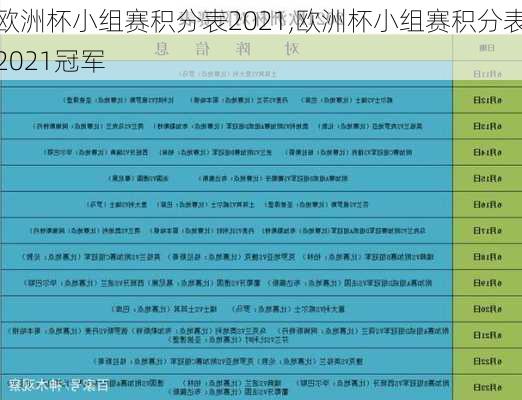Select the mirrored 6月13日 date cell
Screen dimensions: 522x400
coord(487,126)
